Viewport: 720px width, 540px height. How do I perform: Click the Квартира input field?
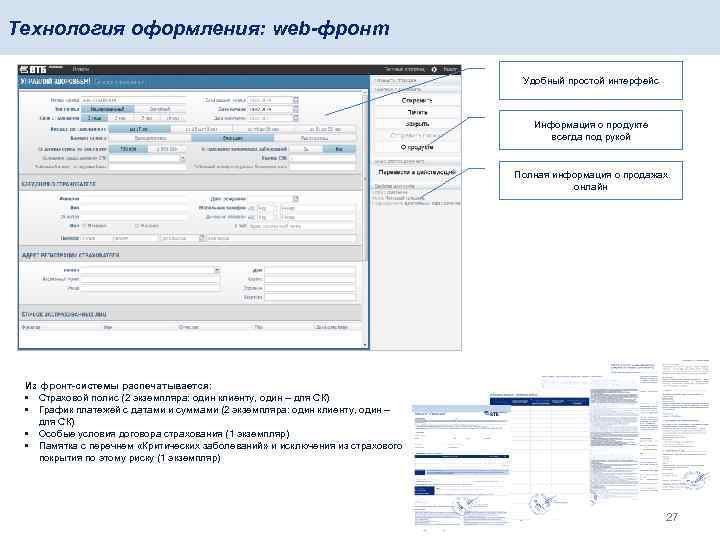(x=310, y=297)
